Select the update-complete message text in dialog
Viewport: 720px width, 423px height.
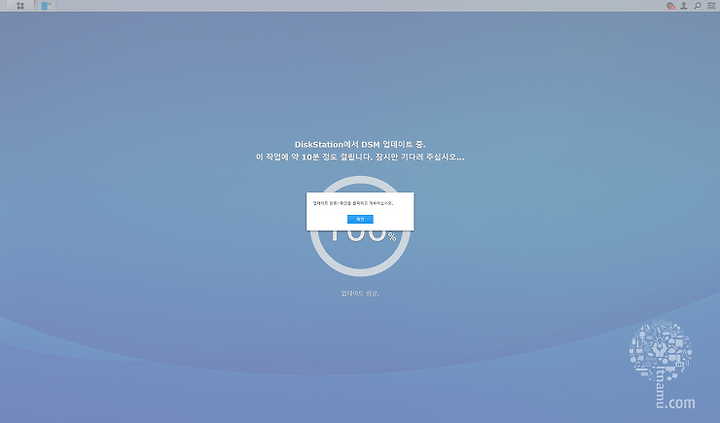click(353, 203)
